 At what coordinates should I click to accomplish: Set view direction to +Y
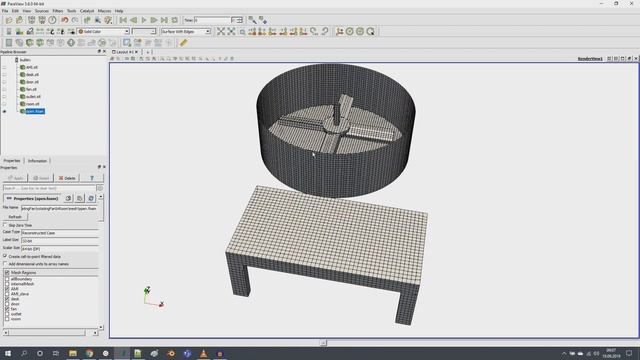[x=273, y=31]
